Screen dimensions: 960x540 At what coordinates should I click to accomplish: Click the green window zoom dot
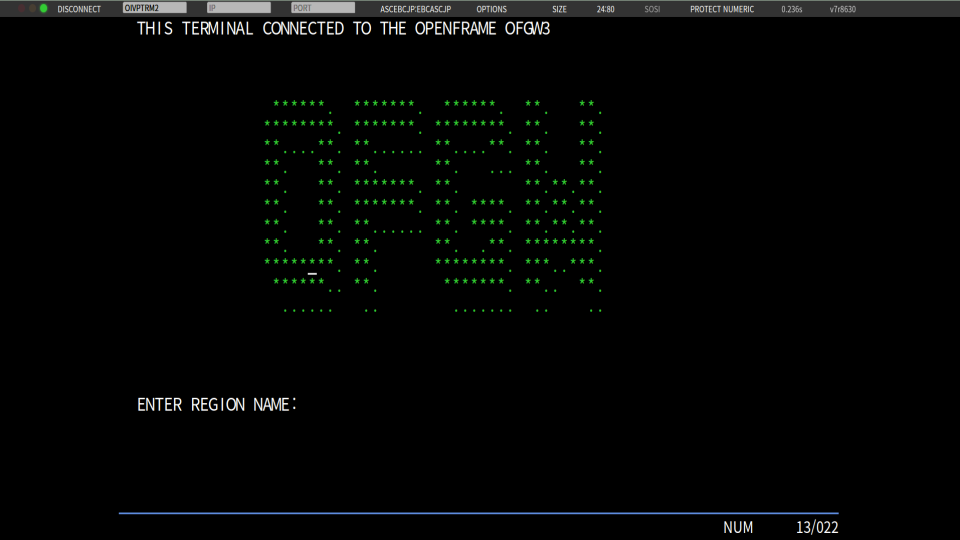click(x=44, y=9)
